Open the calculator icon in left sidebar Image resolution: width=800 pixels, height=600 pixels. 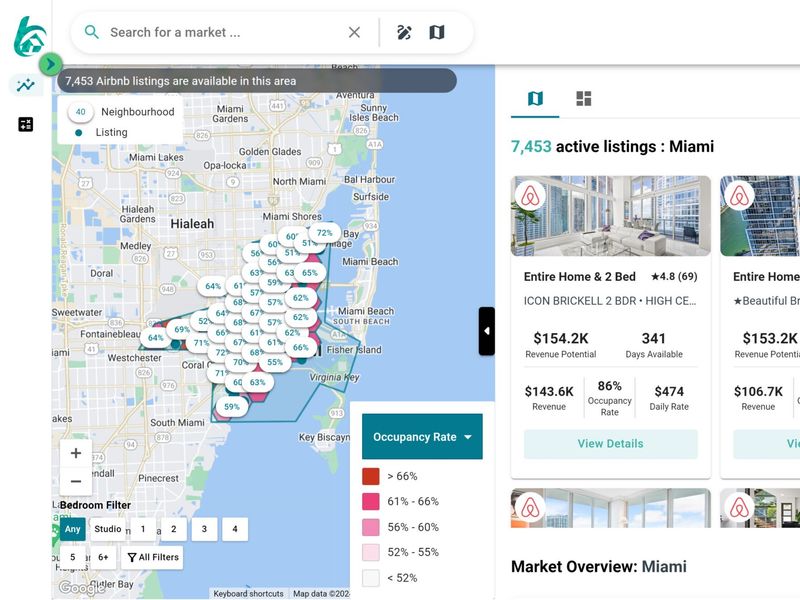pos(26,124)
